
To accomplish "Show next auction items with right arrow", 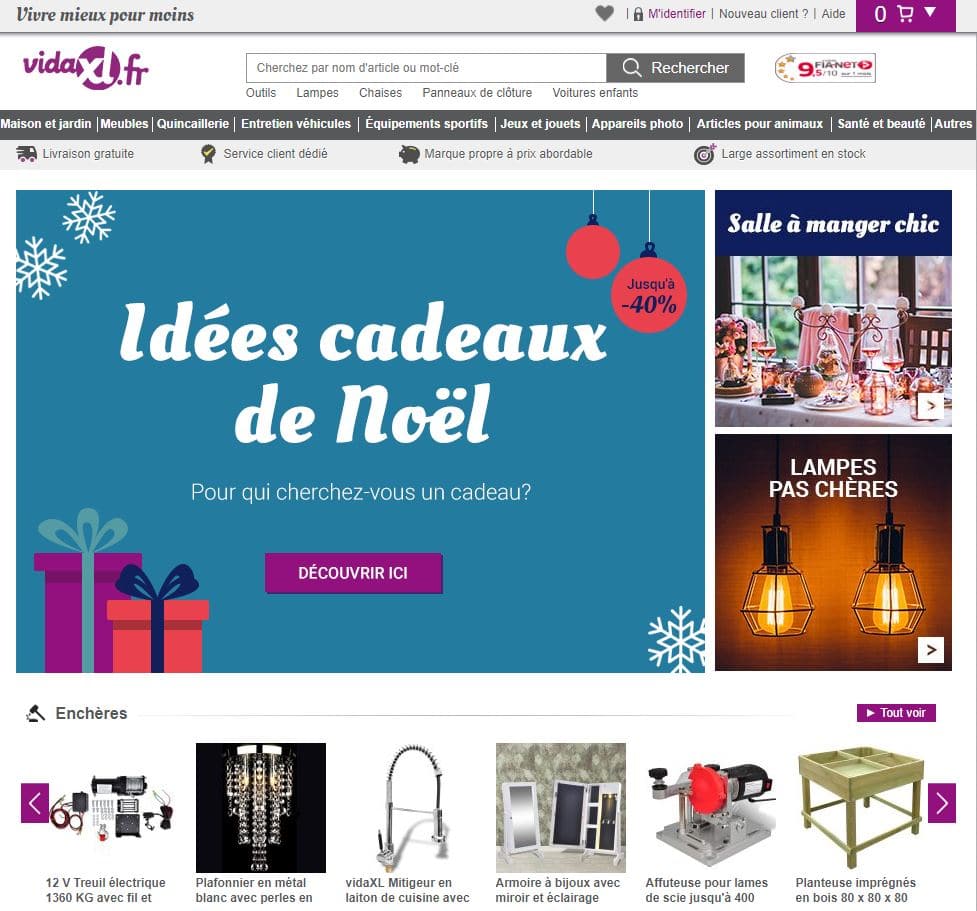I will pos(941,803).
